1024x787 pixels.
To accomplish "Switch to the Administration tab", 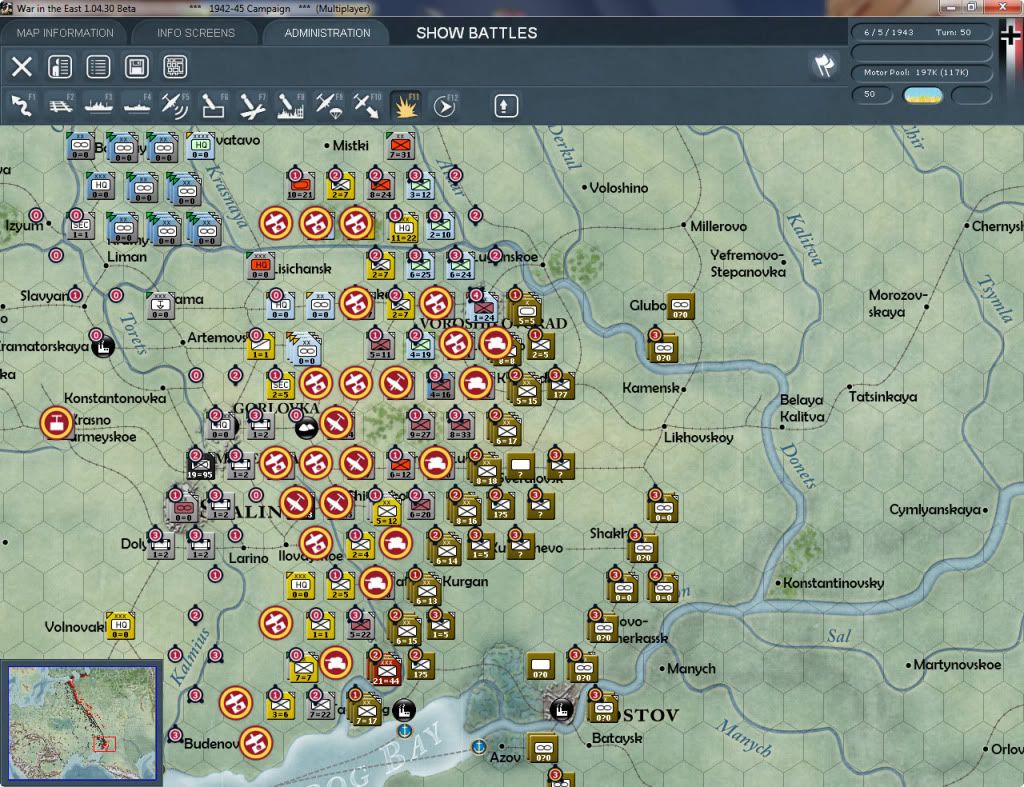I will [x=327, y=33].
